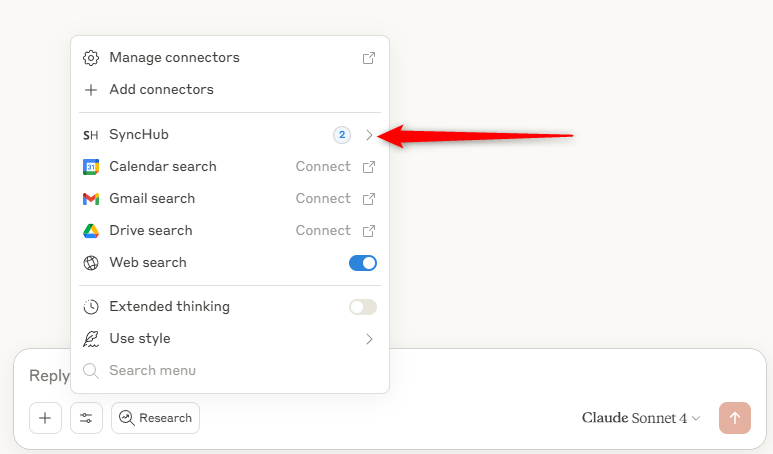Disable the Web search toggle
This screenshot has width=773, height=454.
pyautogui.click(x=363, y=263)
